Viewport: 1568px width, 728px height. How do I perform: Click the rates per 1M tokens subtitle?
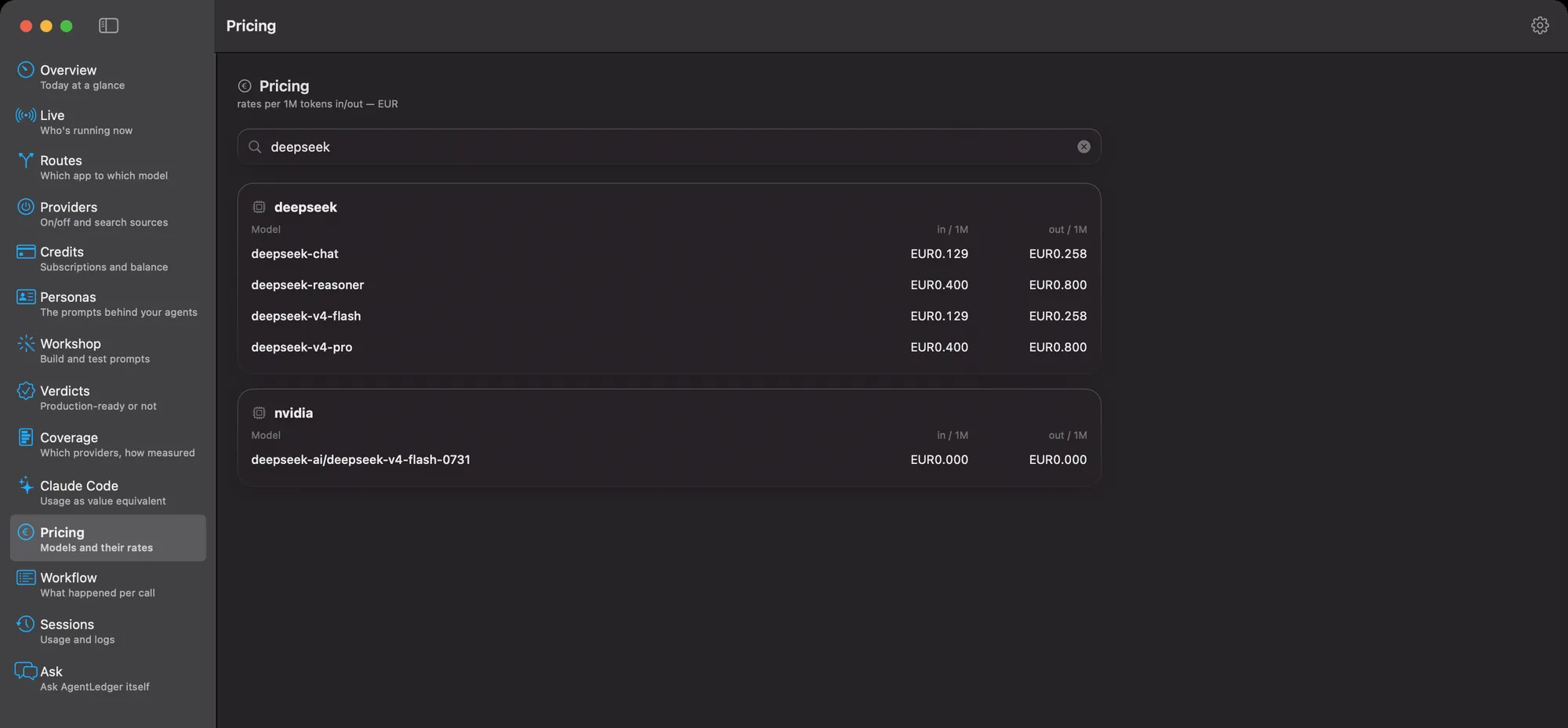pos(318,104)
